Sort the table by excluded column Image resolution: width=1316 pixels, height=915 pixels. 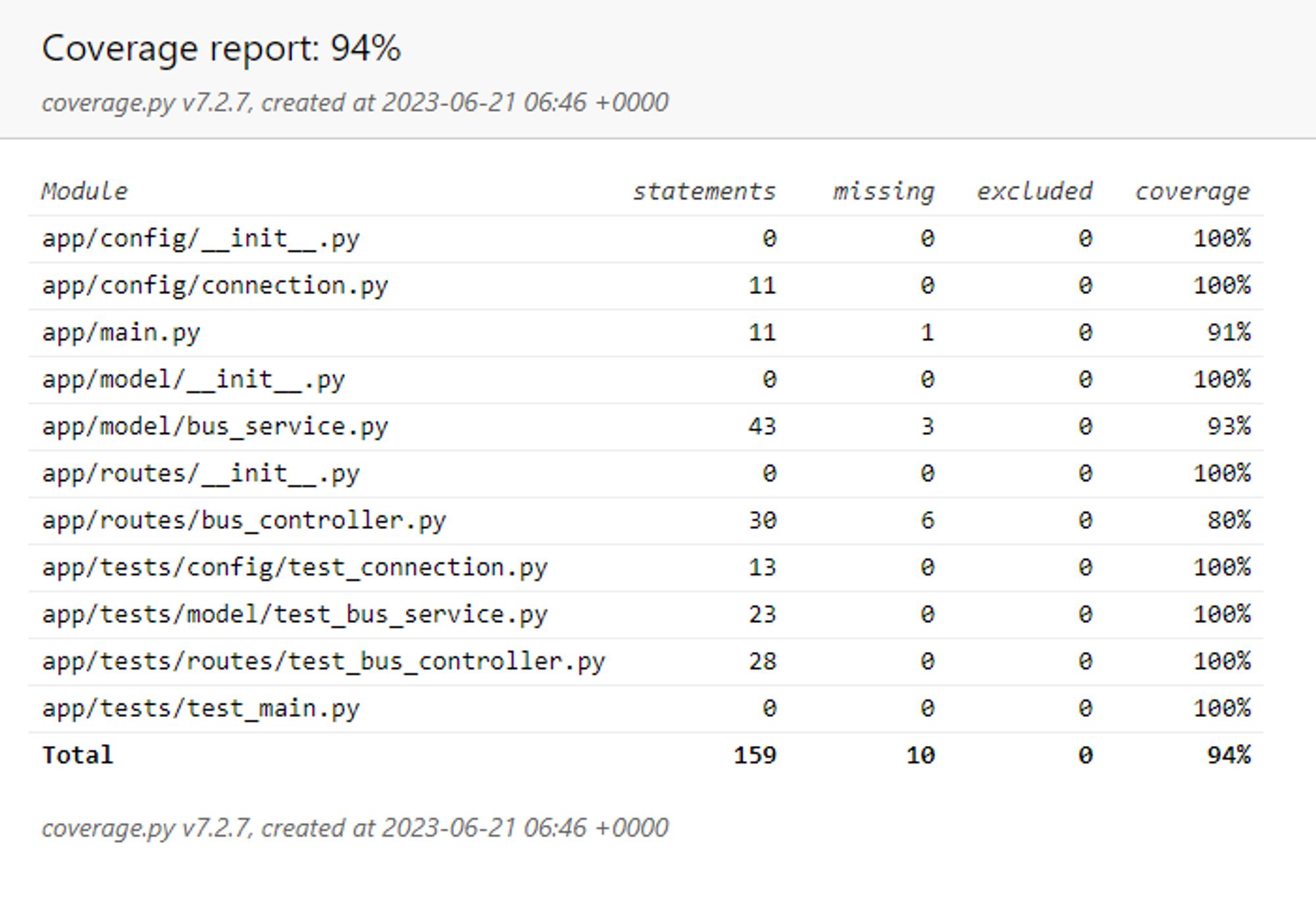(1034, 191)
